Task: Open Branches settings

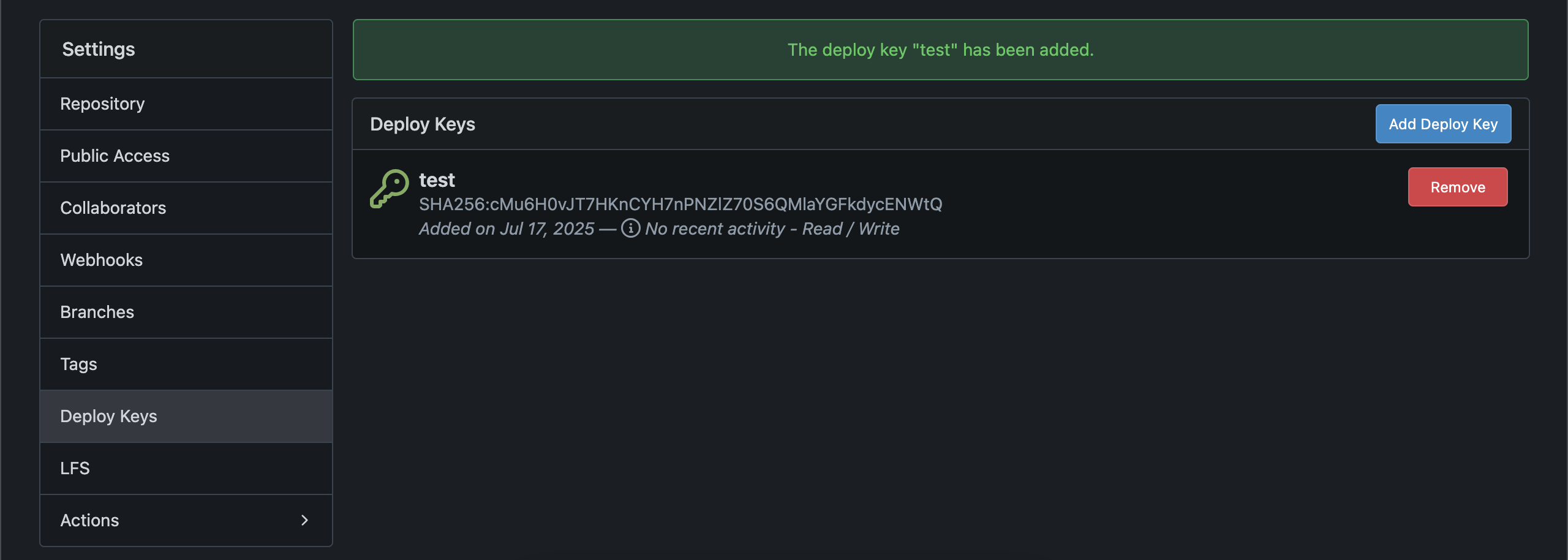Action: pyautogui.click(x=97, y=312)
